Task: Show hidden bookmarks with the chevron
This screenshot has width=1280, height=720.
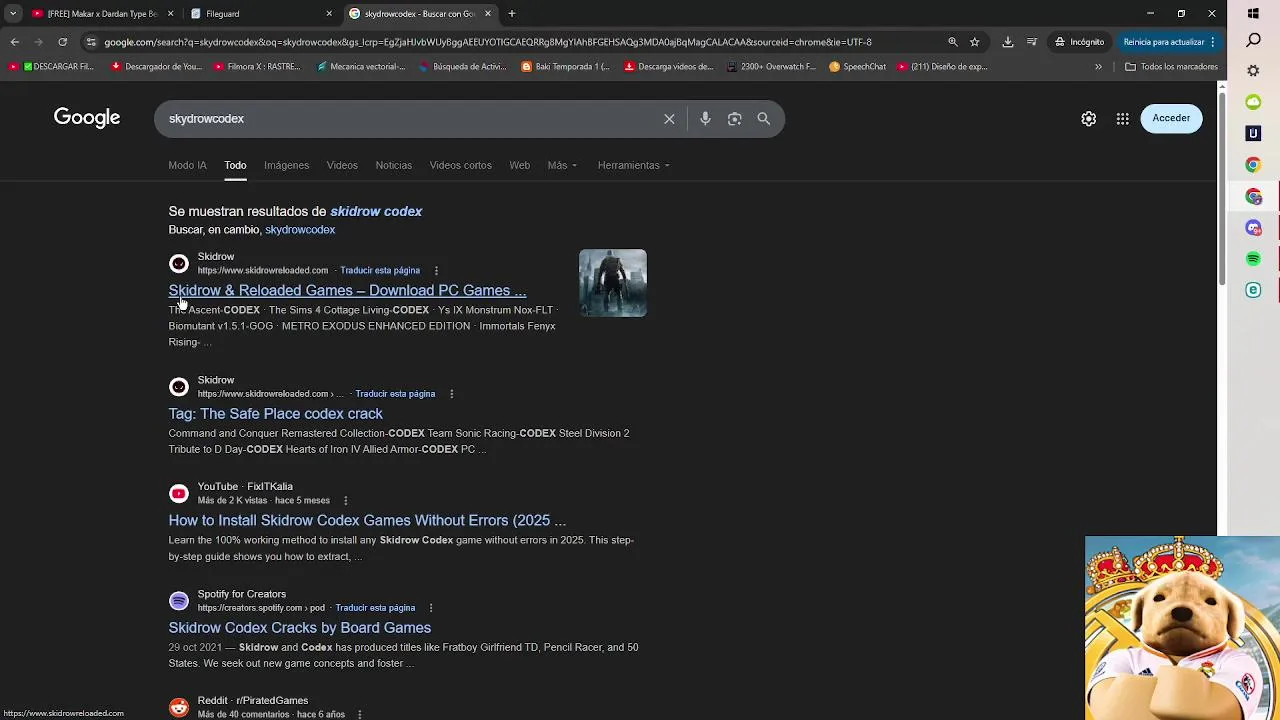Action: (x=1098, y=67)
